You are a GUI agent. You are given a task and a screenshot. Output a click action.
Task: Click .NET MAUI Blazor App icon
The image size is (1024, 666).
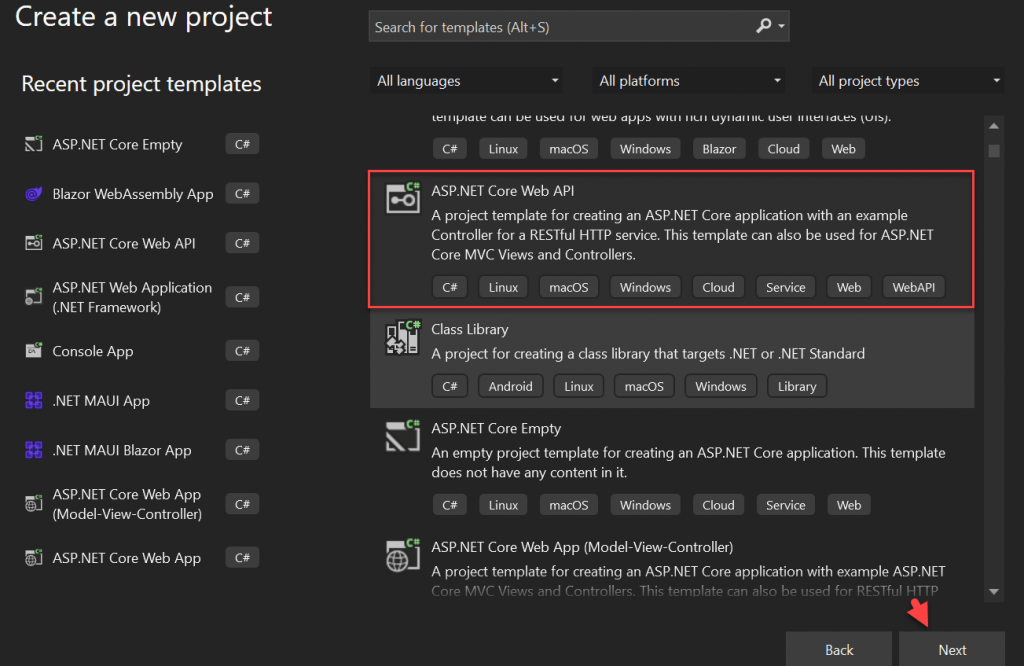coord(33,450)
